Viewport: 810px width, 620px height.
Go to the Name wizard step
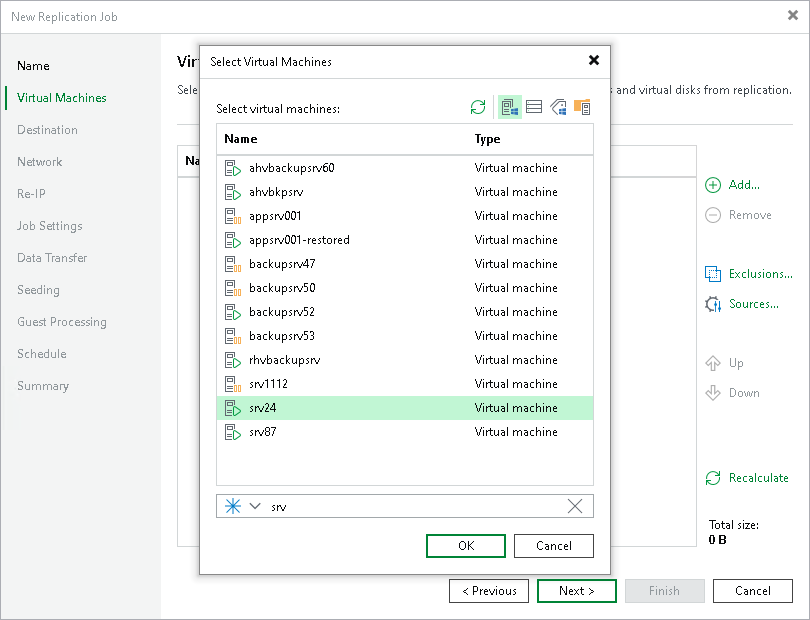tap(33, 66)
